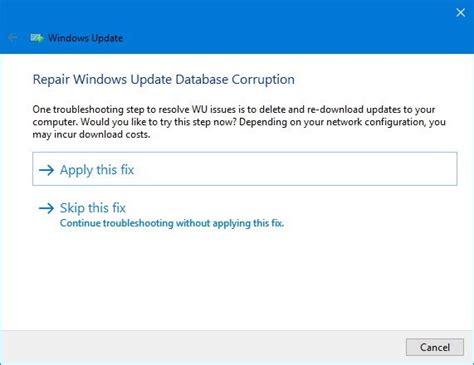
Task: Click the Repair Windows Update Database Corruption heading
Action: (x=163, y=80)
